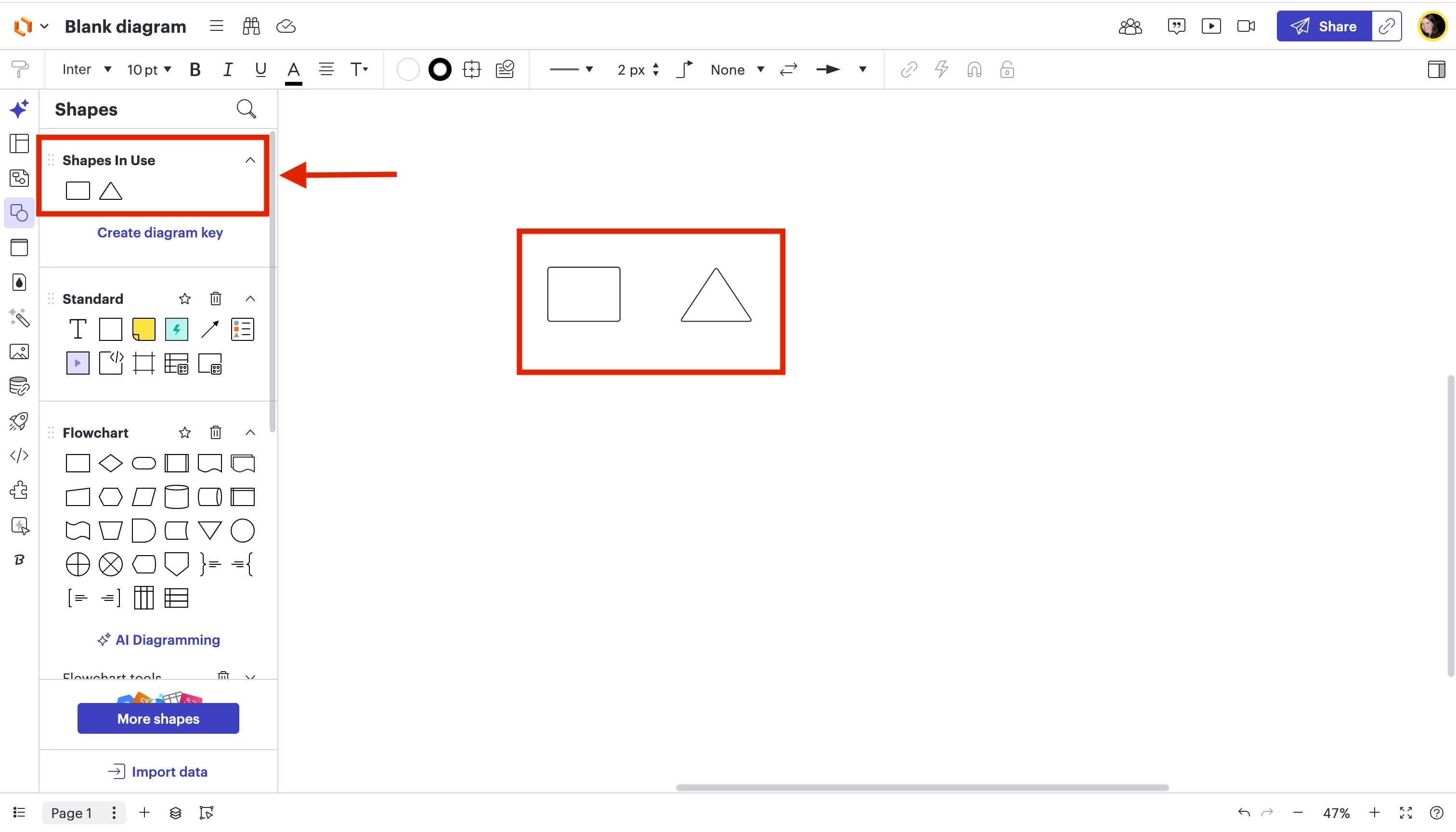Toggle italic text formatting

(x=227, y=70)
